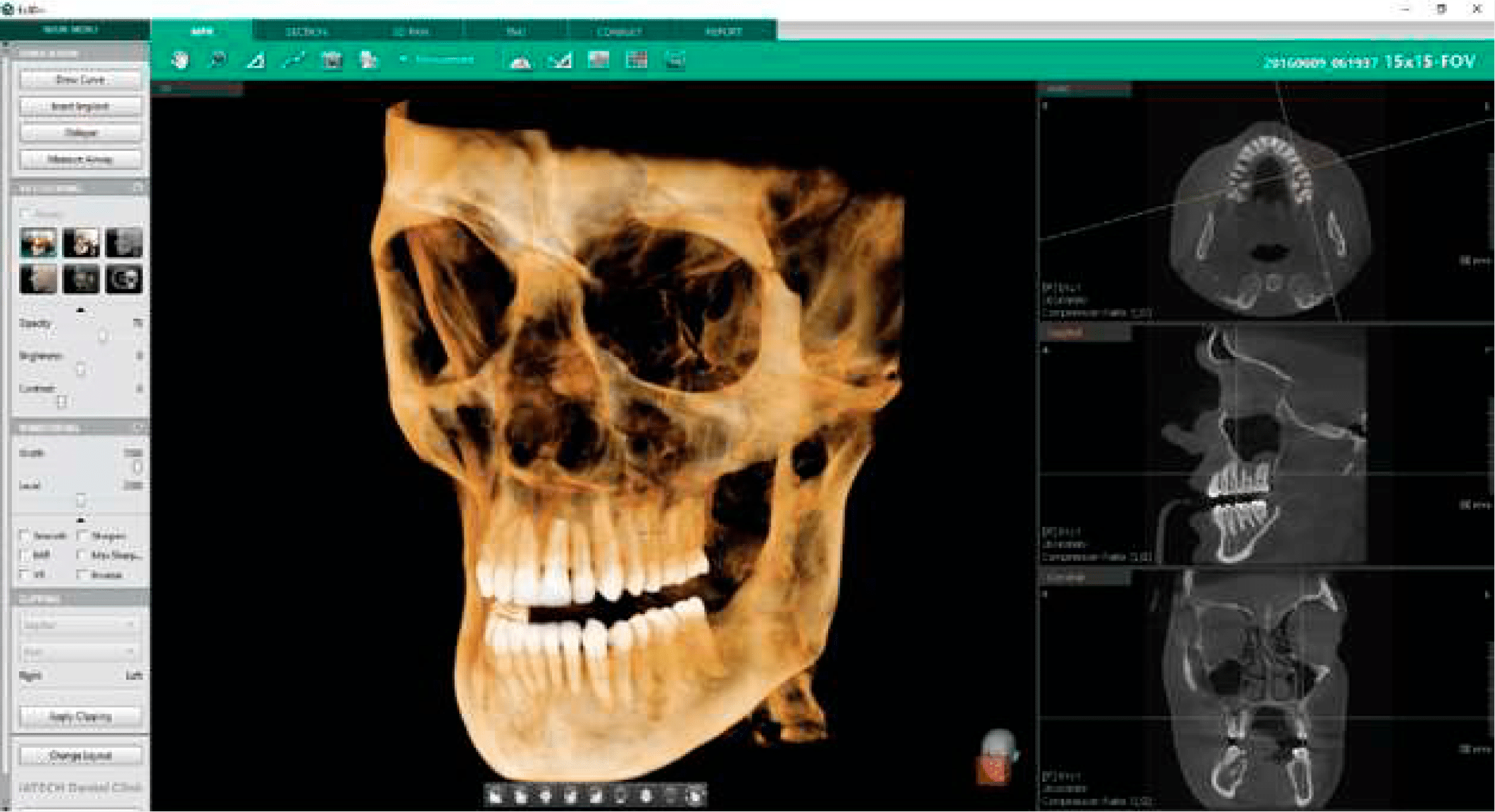Select the orange skull rendering preset thumbnail
This screenshot has width=1495, height=812.
[x=39, y=242]
